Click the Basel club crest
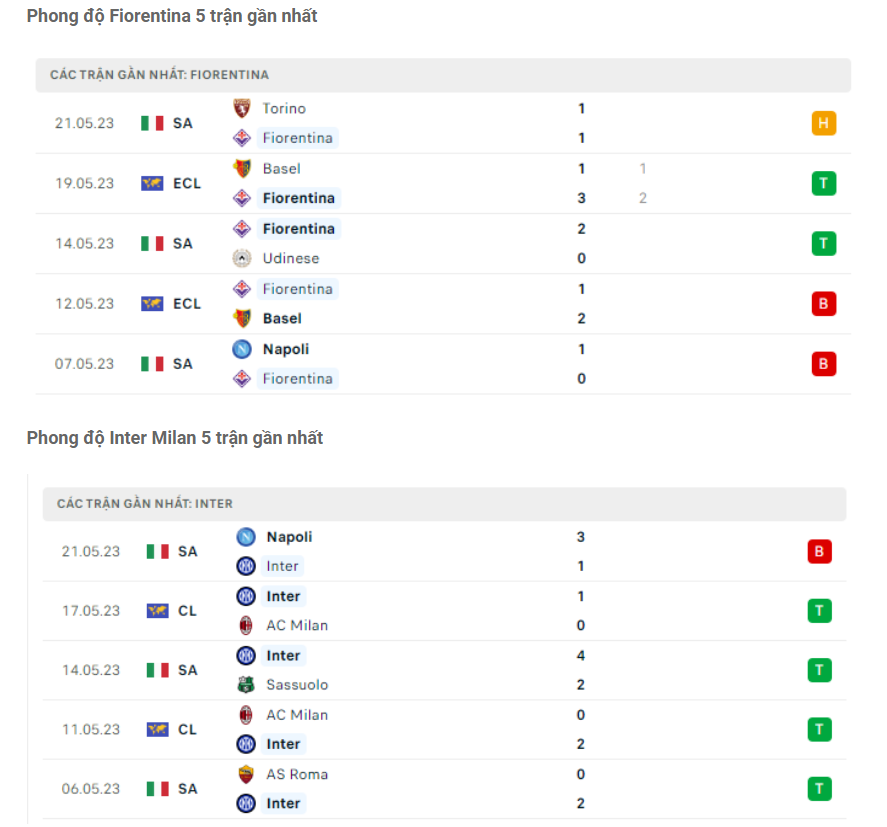Image resolution: width=887 pixels, height=827 pixels. (x=243, y=169)
